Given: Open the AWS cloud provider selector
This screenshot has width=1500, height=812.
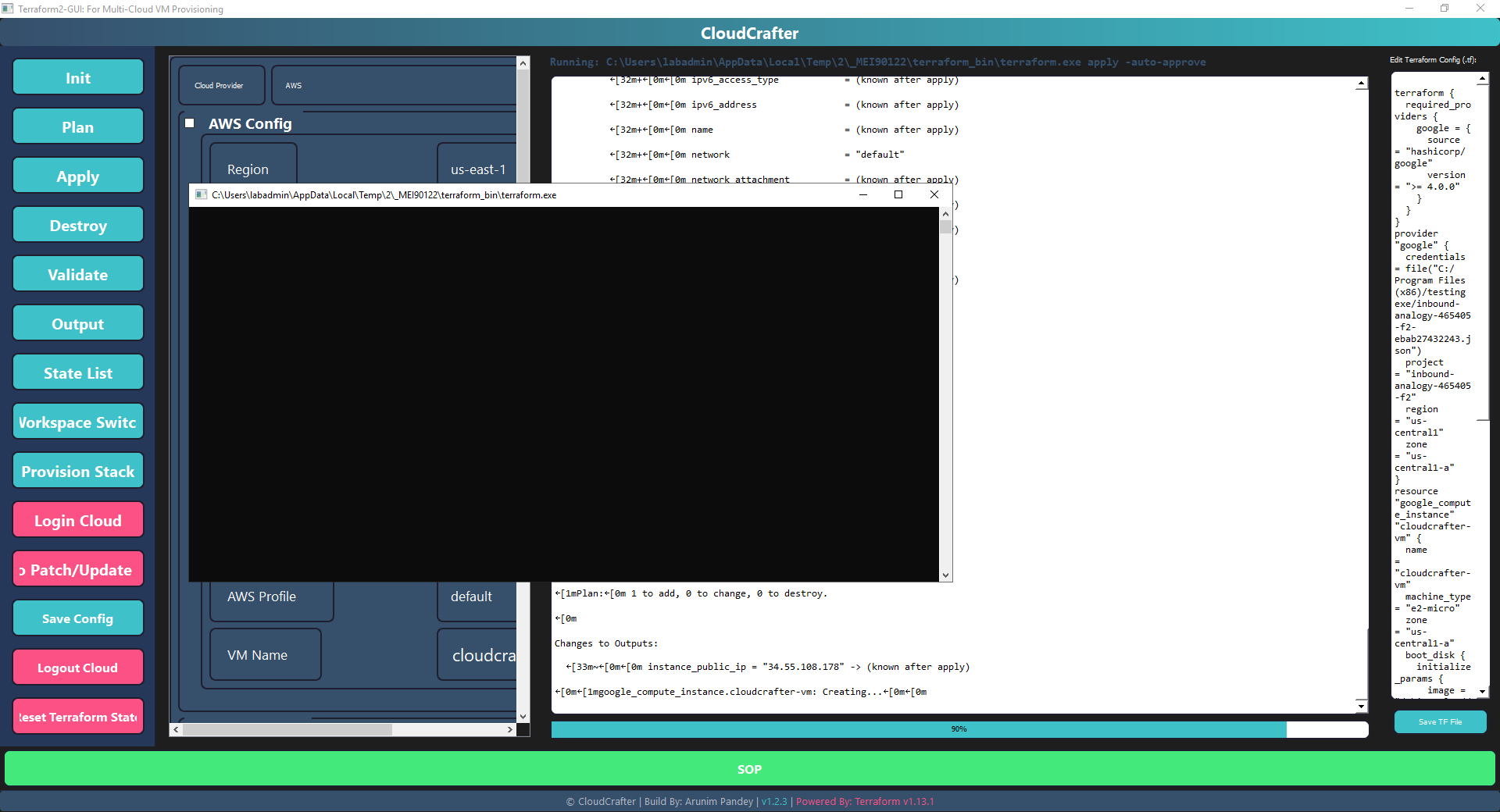Looking at the screenshot, I should pos(393,85).
